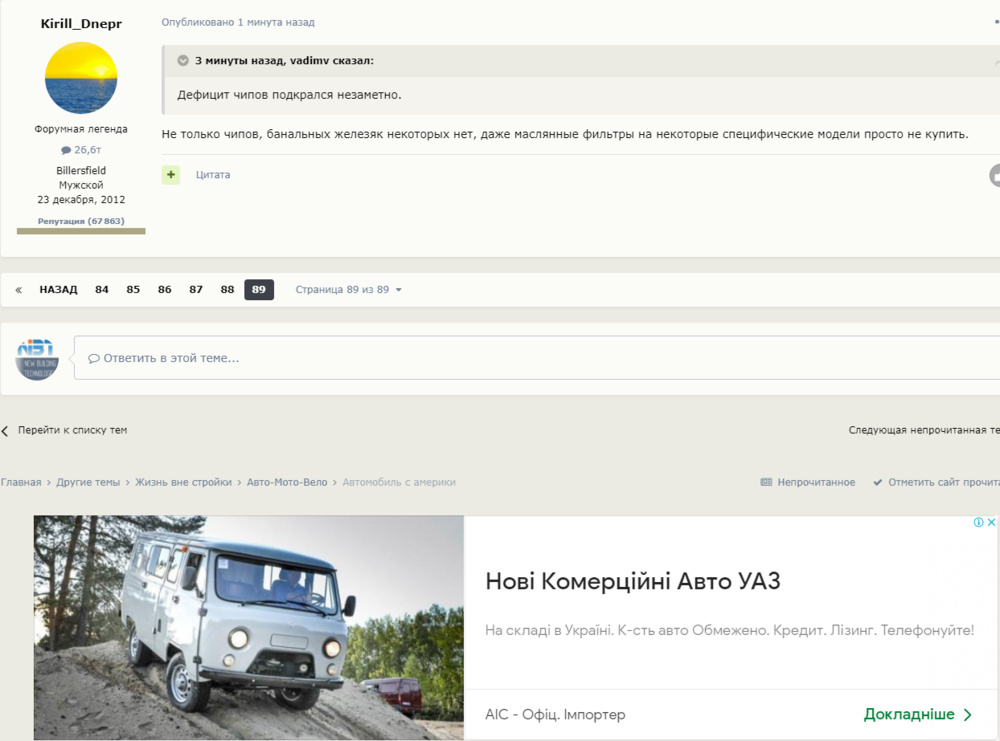
Task: Open 'Авто-Мото-Вело' breadcrumb
Action: tap(287, 482)
